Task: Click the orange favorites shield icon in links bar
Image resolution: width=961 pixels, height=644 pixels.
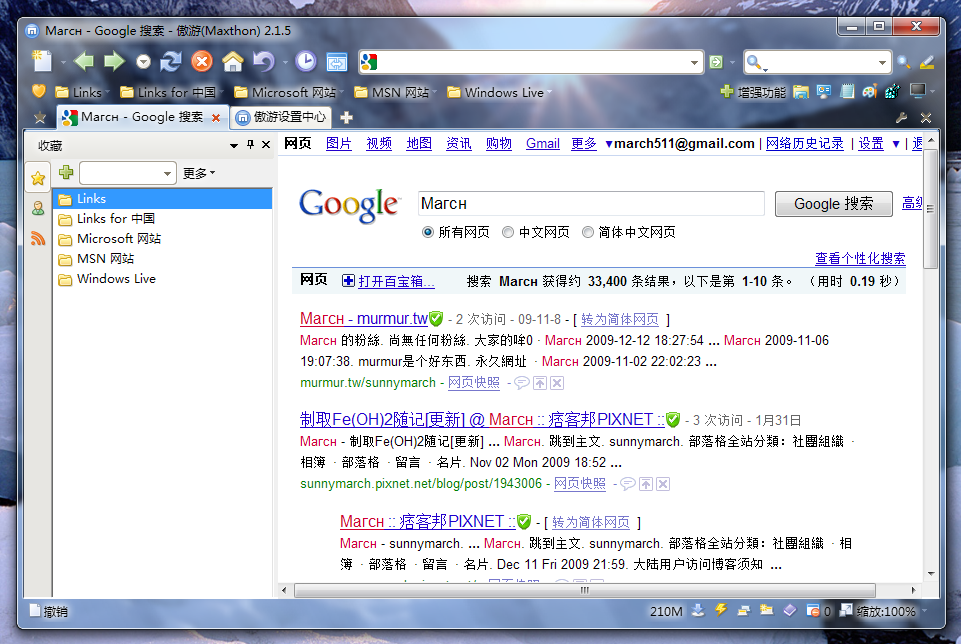Action: 39,92
